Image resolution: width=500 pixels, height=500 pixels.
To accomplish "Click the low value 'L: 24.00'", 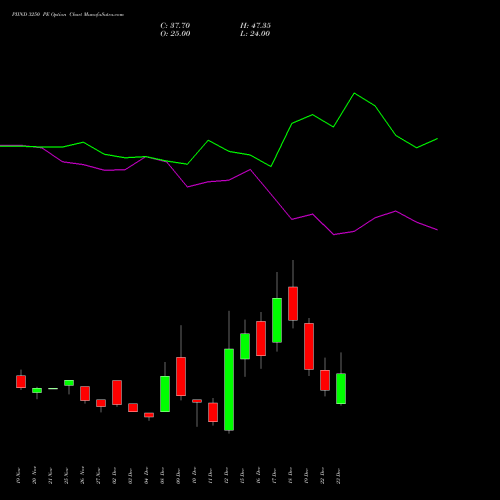I will tap(255, 34).
